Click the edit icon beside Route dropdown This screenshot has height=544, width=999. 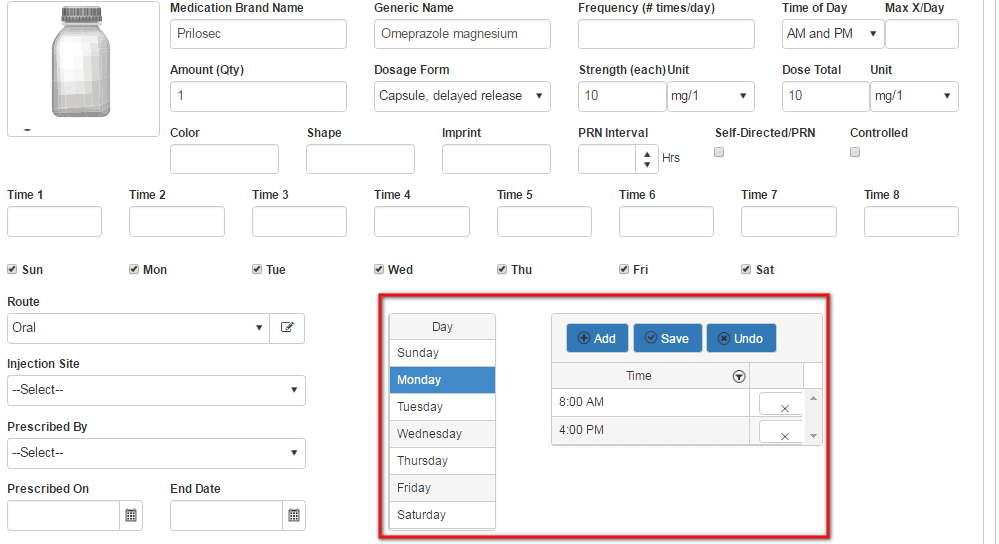[x=287, y=328]
